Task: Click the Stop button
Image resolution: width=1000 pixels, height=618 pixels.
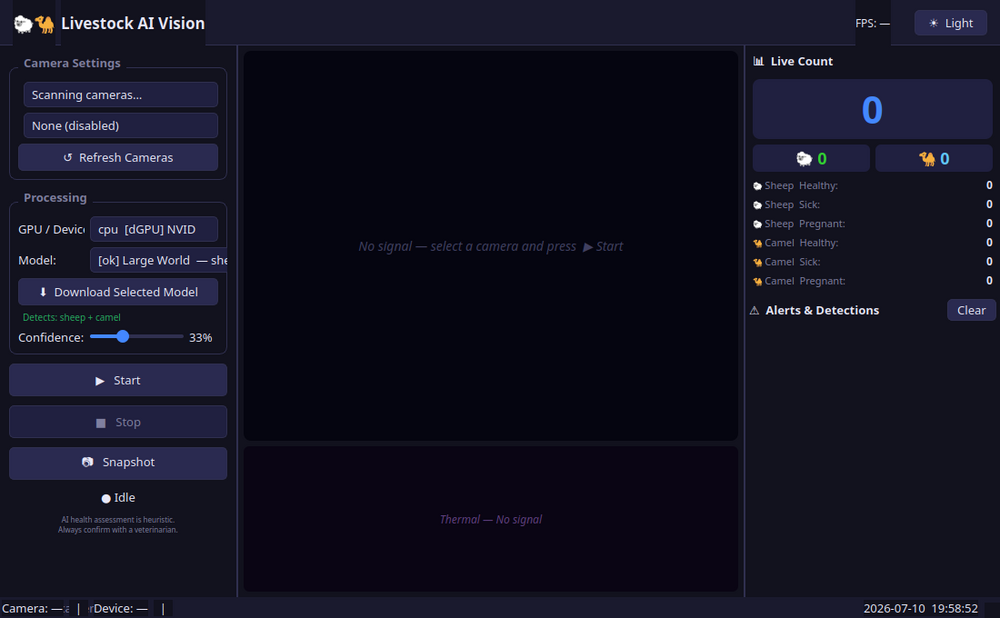Action: [x=118, y=422]
